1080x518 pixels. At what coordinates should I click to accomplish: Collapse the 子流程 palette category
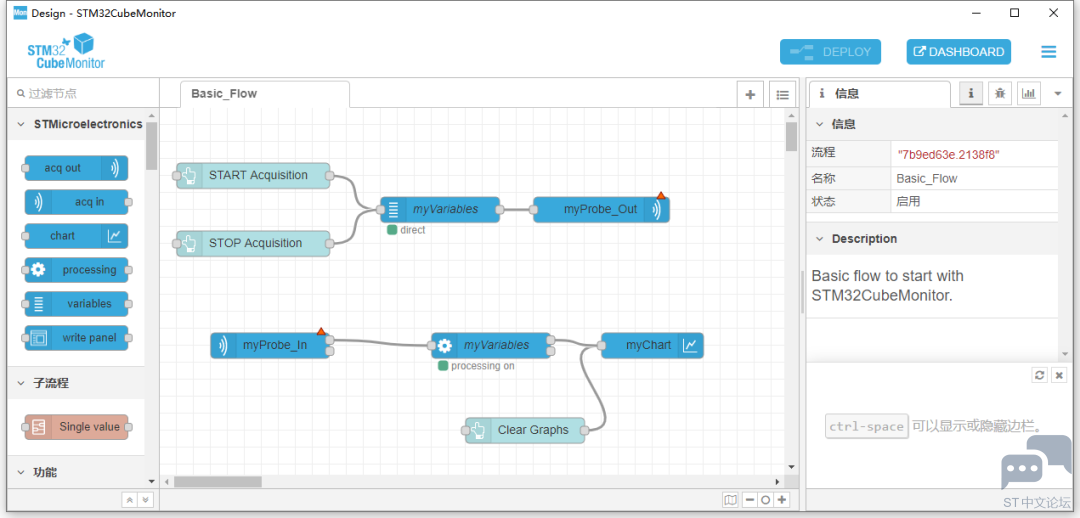[76, 383]
